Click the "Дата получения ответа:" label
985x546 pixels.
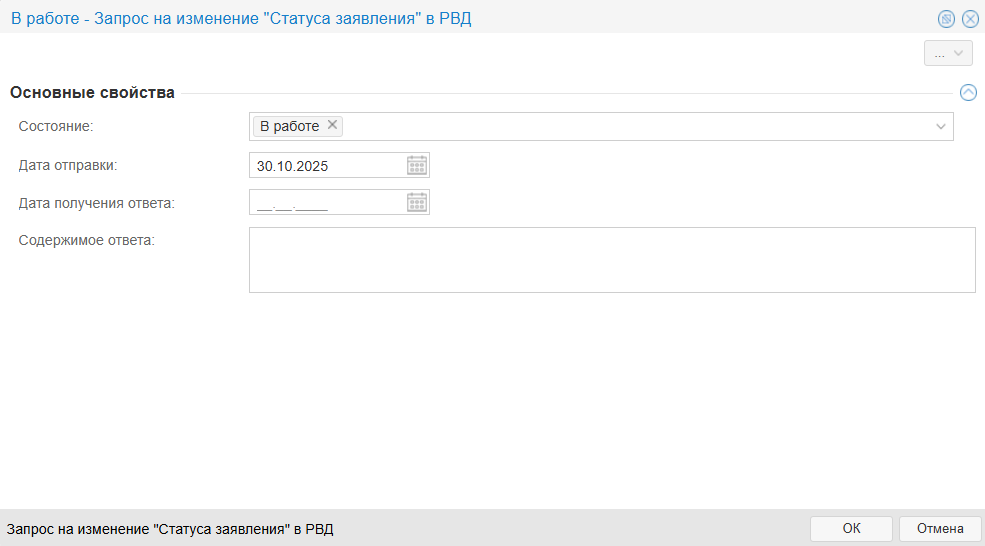click(96, 203)
